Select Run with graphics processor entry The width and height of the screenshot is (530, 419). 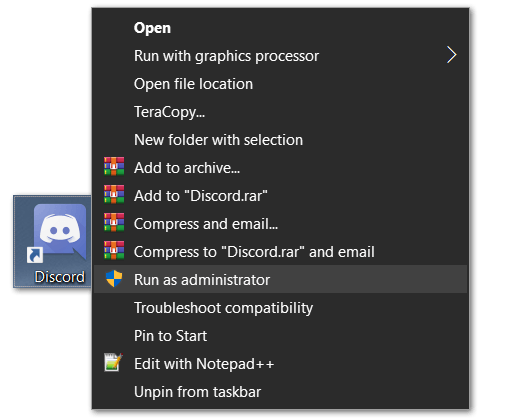click(281, 56)
